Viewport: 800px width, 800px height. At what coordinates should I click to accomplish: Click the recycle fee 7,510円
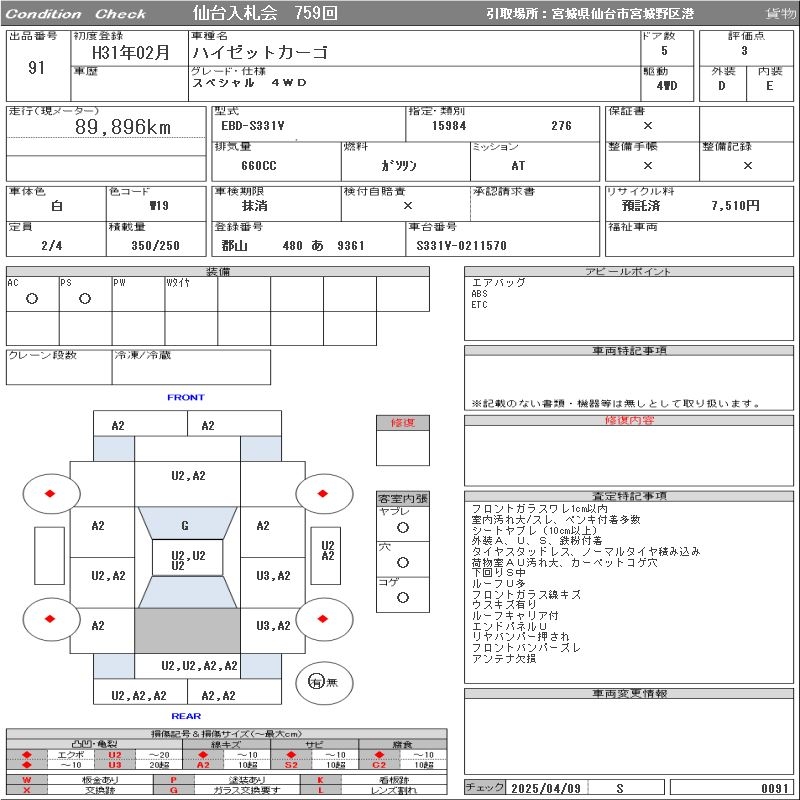(735, 206)
